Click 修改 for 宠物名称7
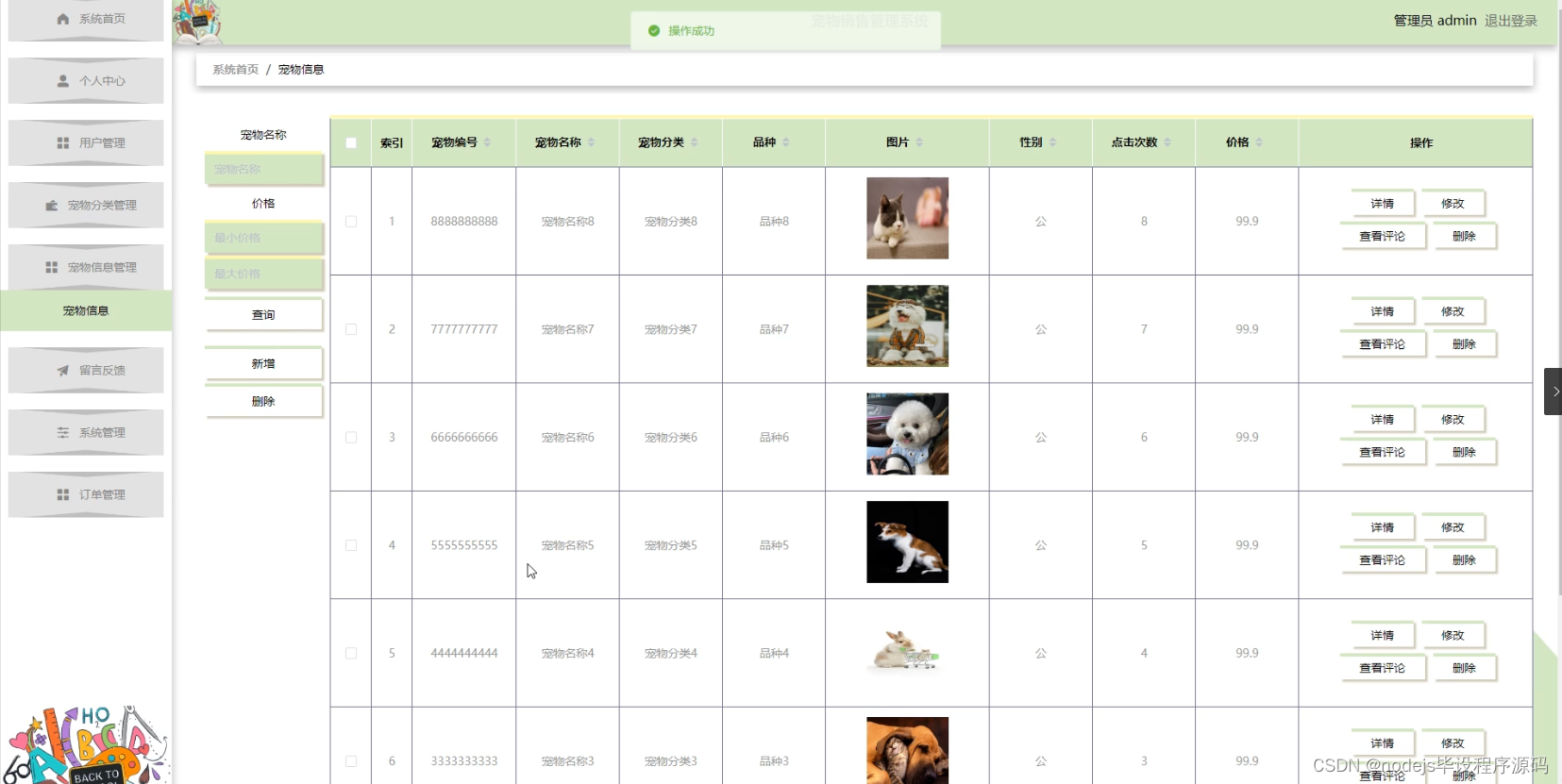 (1453, 311)
